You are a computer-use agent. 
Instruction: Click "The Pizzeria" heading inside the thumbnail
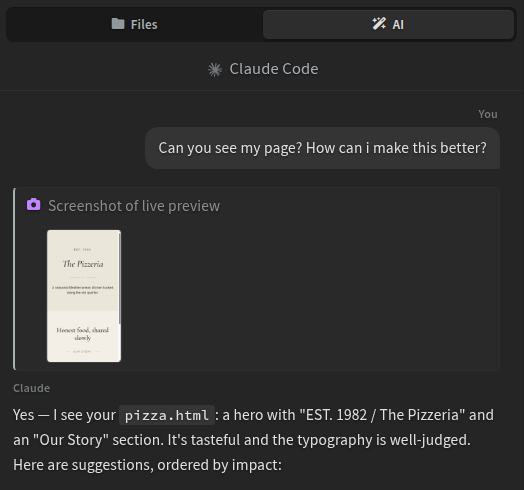click(x=83, y=264)
